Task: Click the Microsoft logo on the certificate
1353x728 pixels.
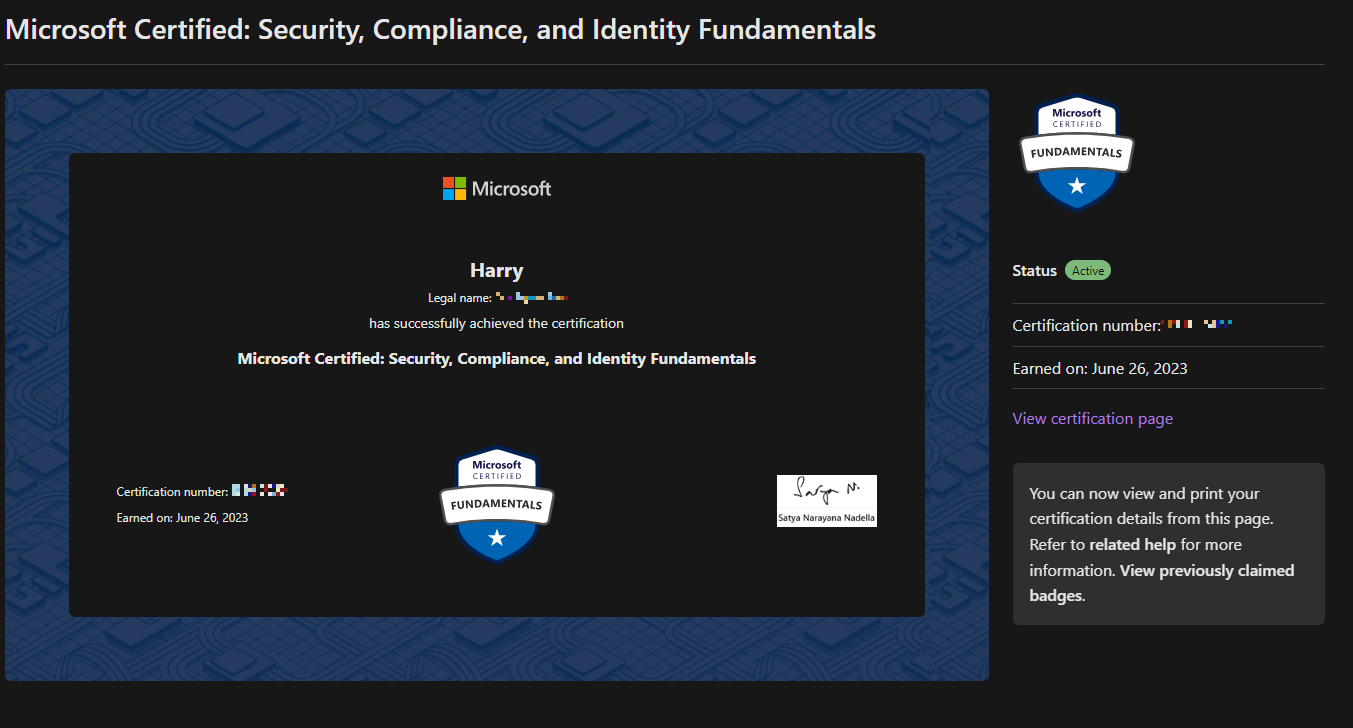Action: click(x=497, y=188)
